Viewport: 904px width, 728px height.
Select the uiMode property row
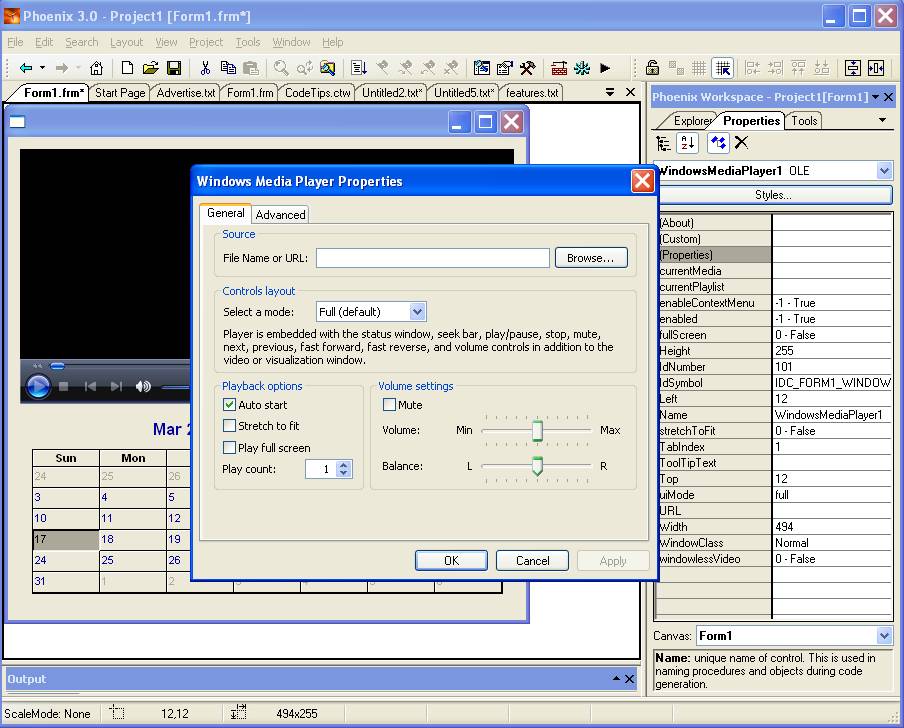tap(774, 495)
